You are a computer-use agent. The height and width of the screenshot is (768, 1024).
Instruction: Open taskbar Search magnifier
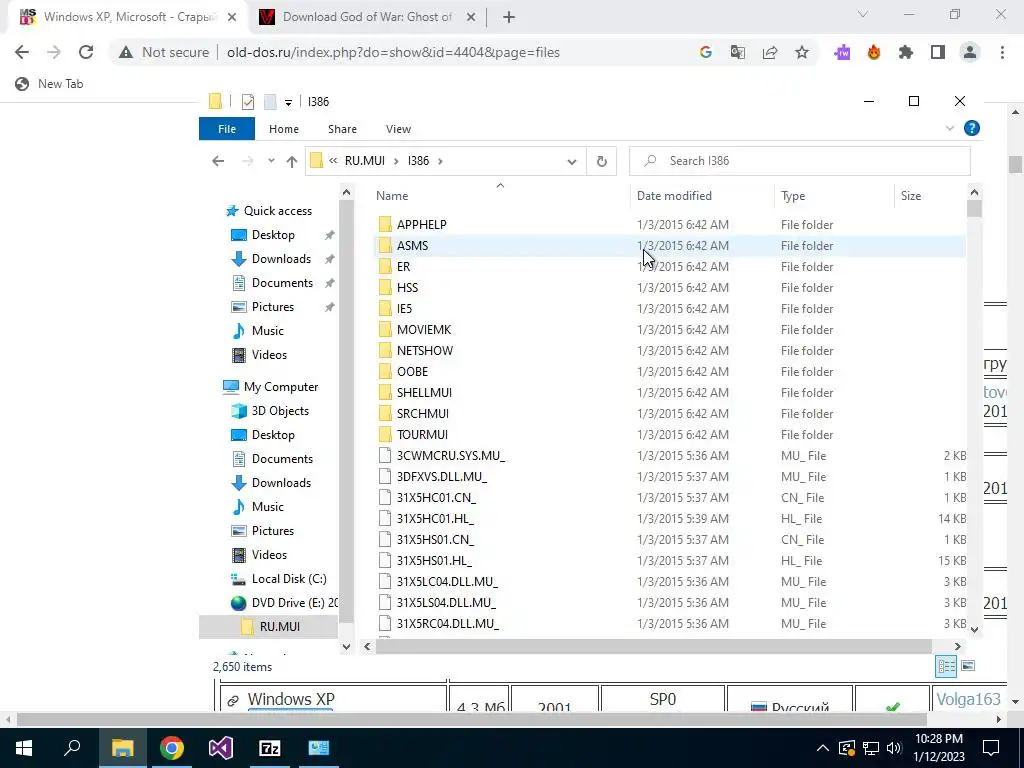pos(72,748)
